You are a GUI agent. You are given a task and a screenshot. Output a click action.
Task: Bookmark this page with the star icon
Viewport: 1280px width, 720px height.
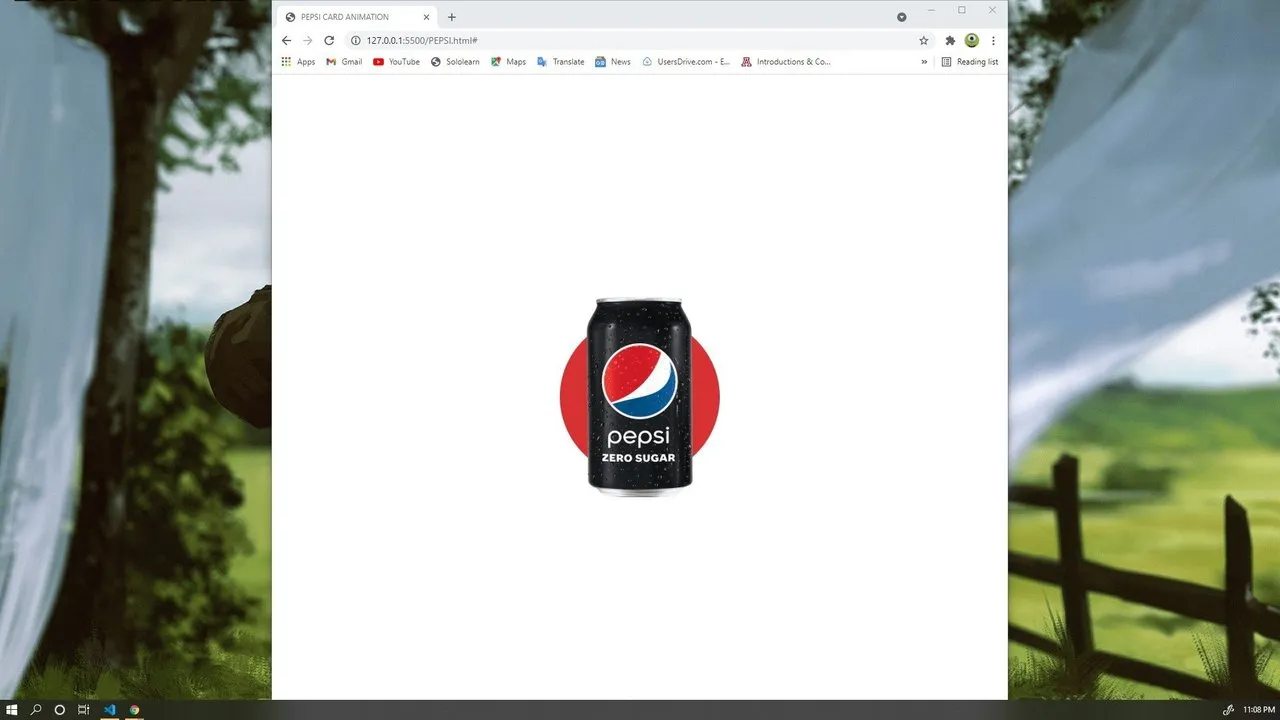[923, 40]
